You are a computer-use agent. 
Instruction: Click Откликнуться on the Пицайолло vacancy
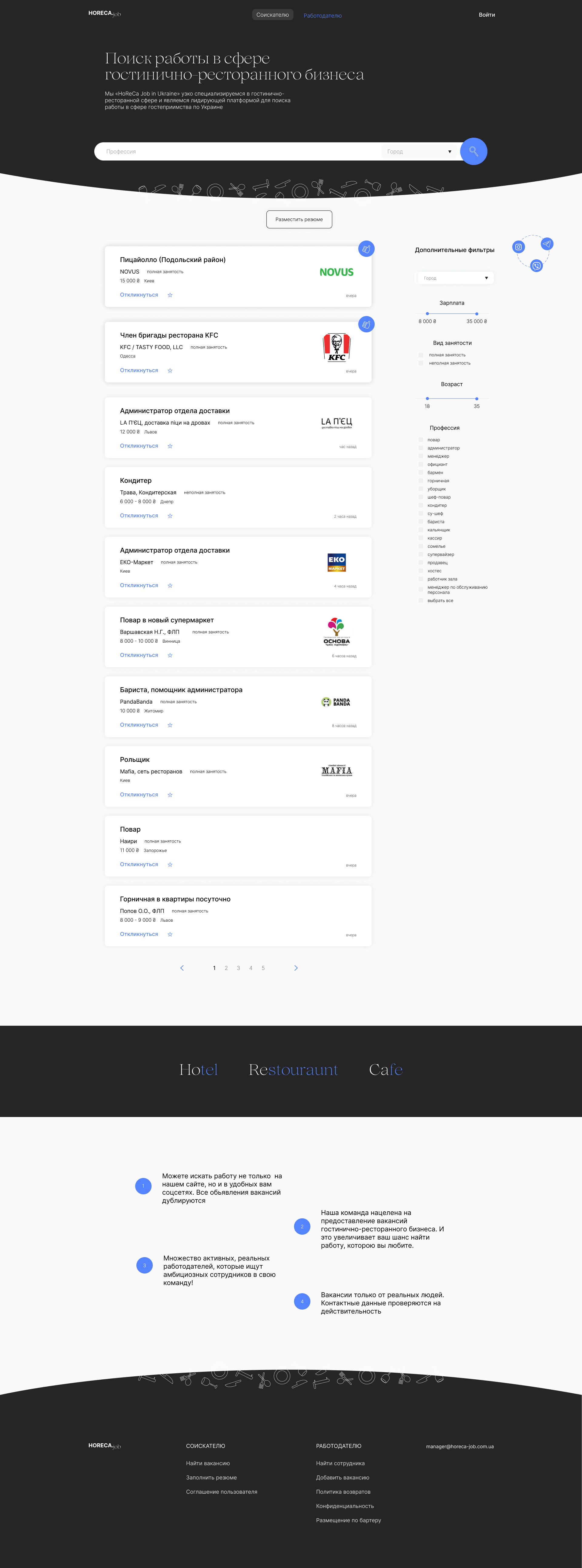tap(139, 294)
